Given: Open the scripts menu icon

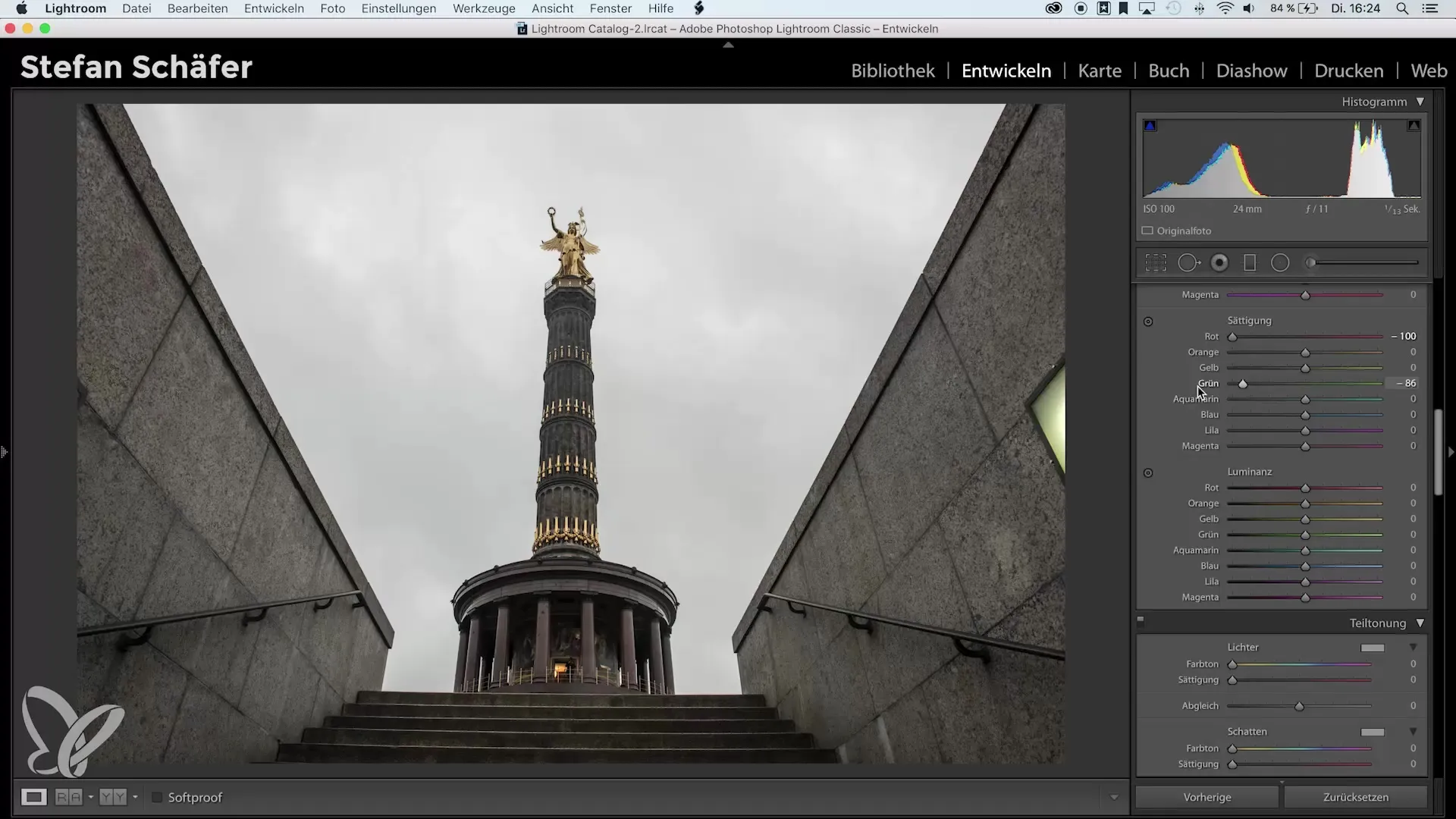Looking at the screenshot, I should coord(699,9).
